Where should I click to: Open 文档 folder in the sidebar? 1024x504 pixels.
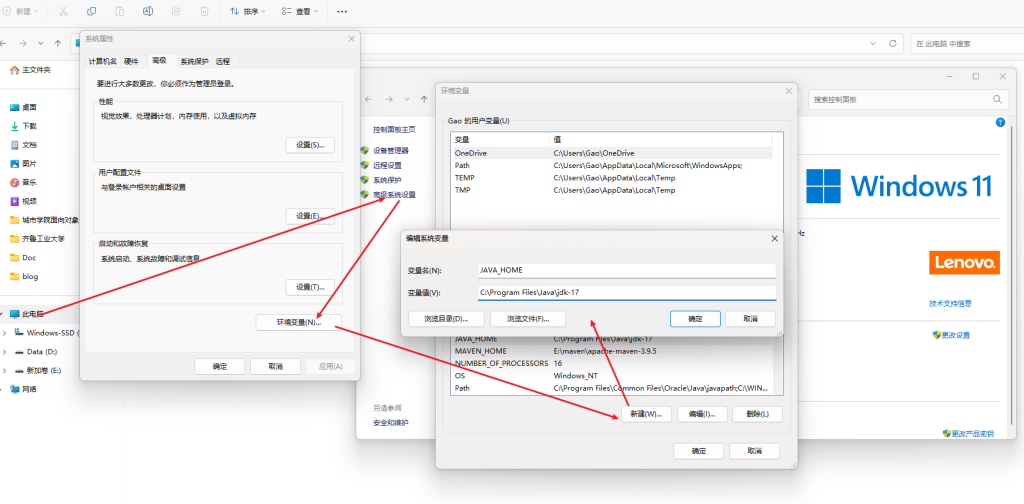tap(24, 145)
